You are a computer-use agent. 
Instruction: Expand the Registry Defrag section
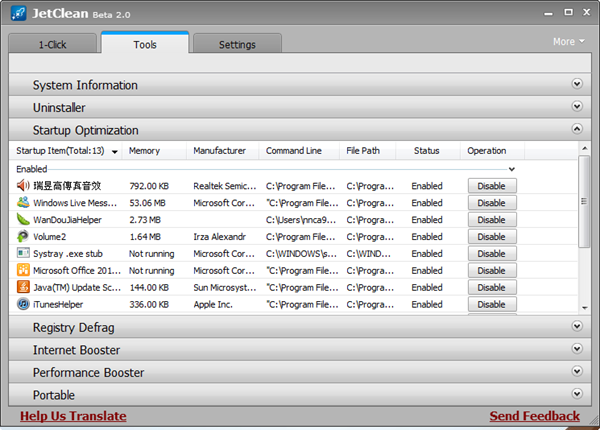[x=577, y=326]
